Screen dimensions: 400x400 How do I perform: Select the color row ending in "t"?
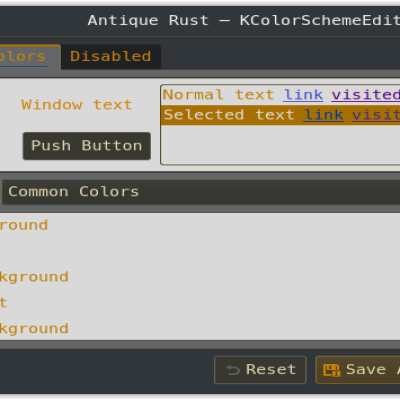pos(200,303)
